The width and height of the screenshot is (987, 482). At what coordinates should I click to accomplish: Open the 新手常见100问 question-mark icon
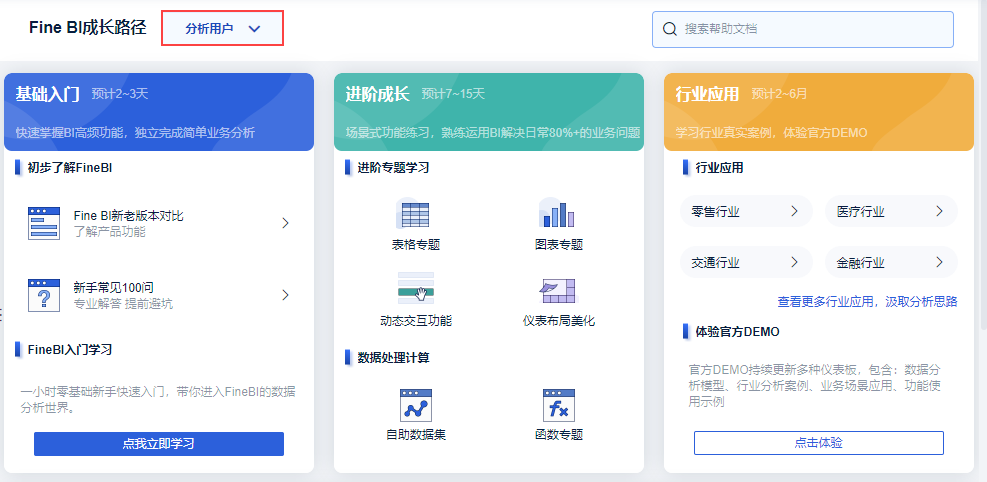[x=44, y=295]
